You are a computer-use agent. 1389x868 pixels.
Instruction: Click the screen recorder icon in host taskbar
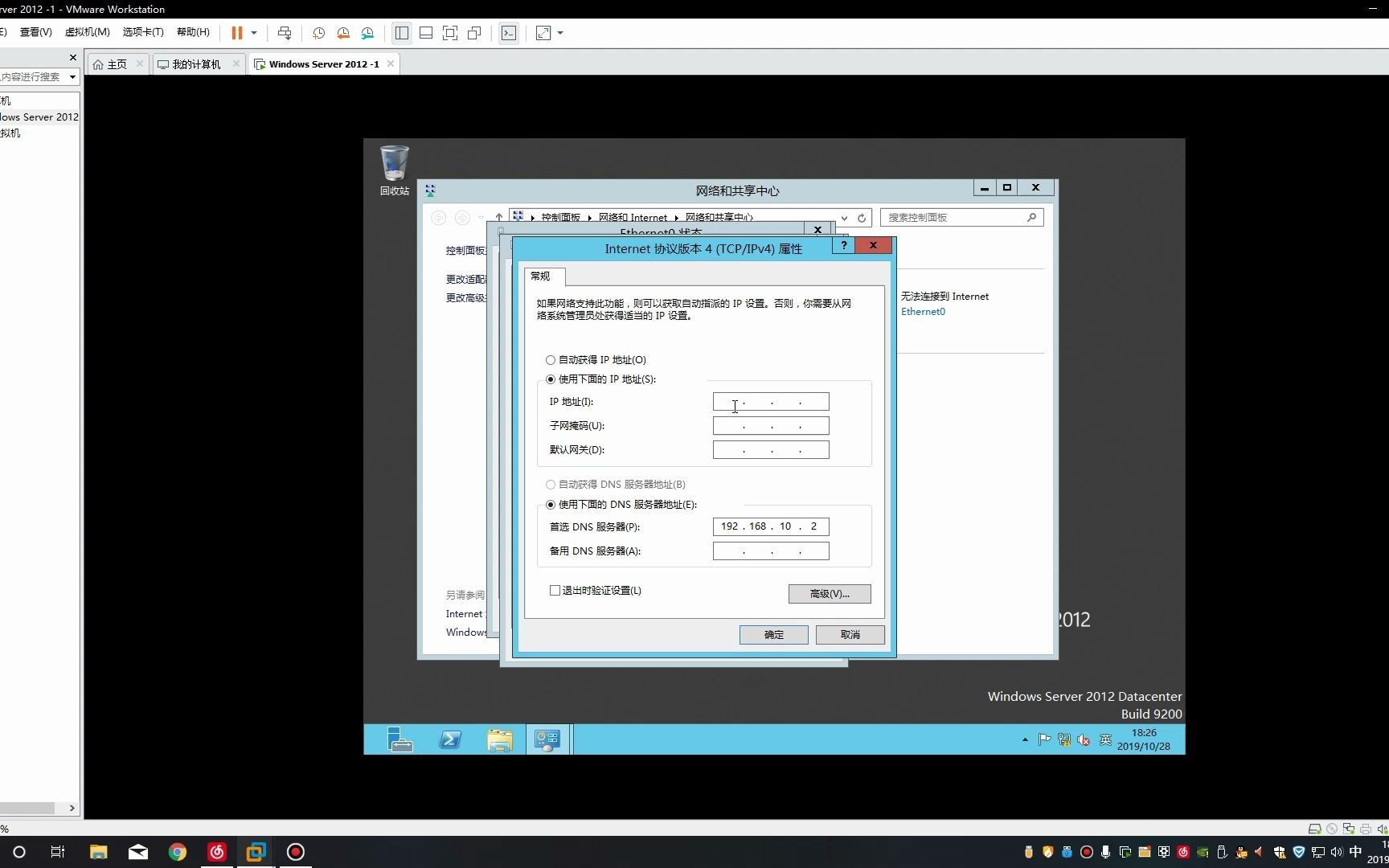[296, 852]
